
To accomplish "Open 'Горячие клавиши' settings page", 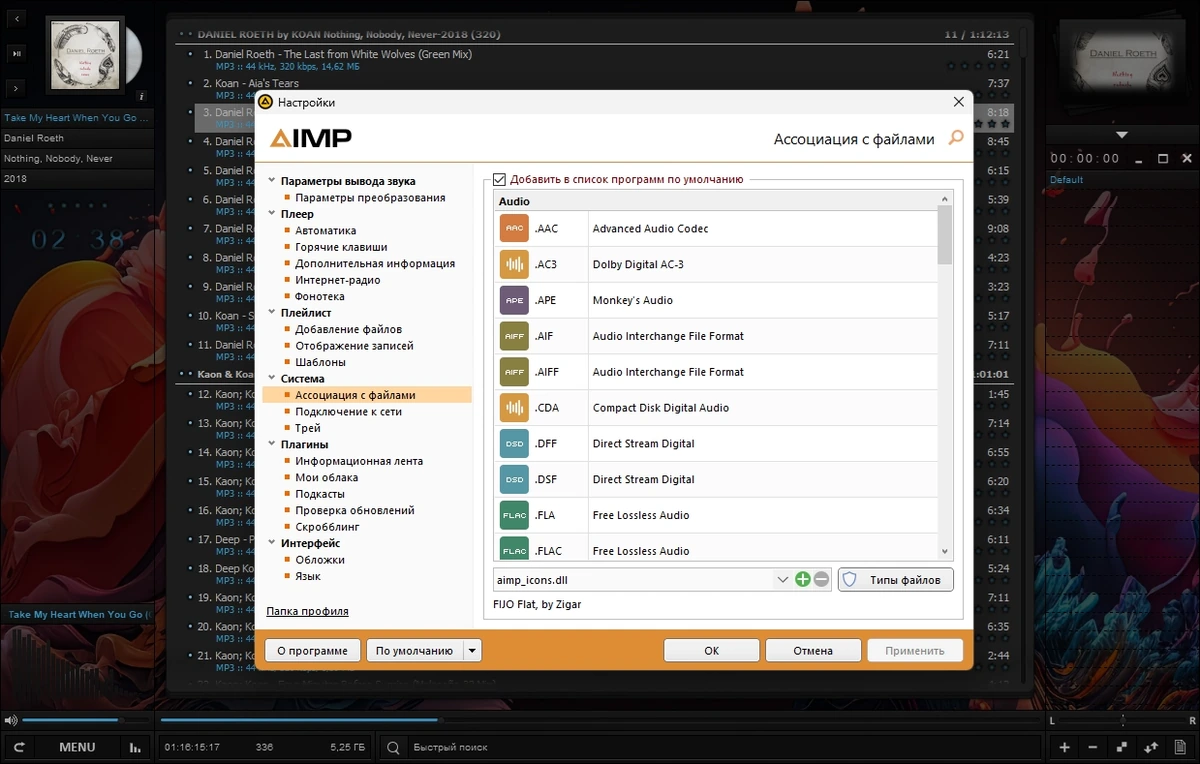I will [341, 247].
